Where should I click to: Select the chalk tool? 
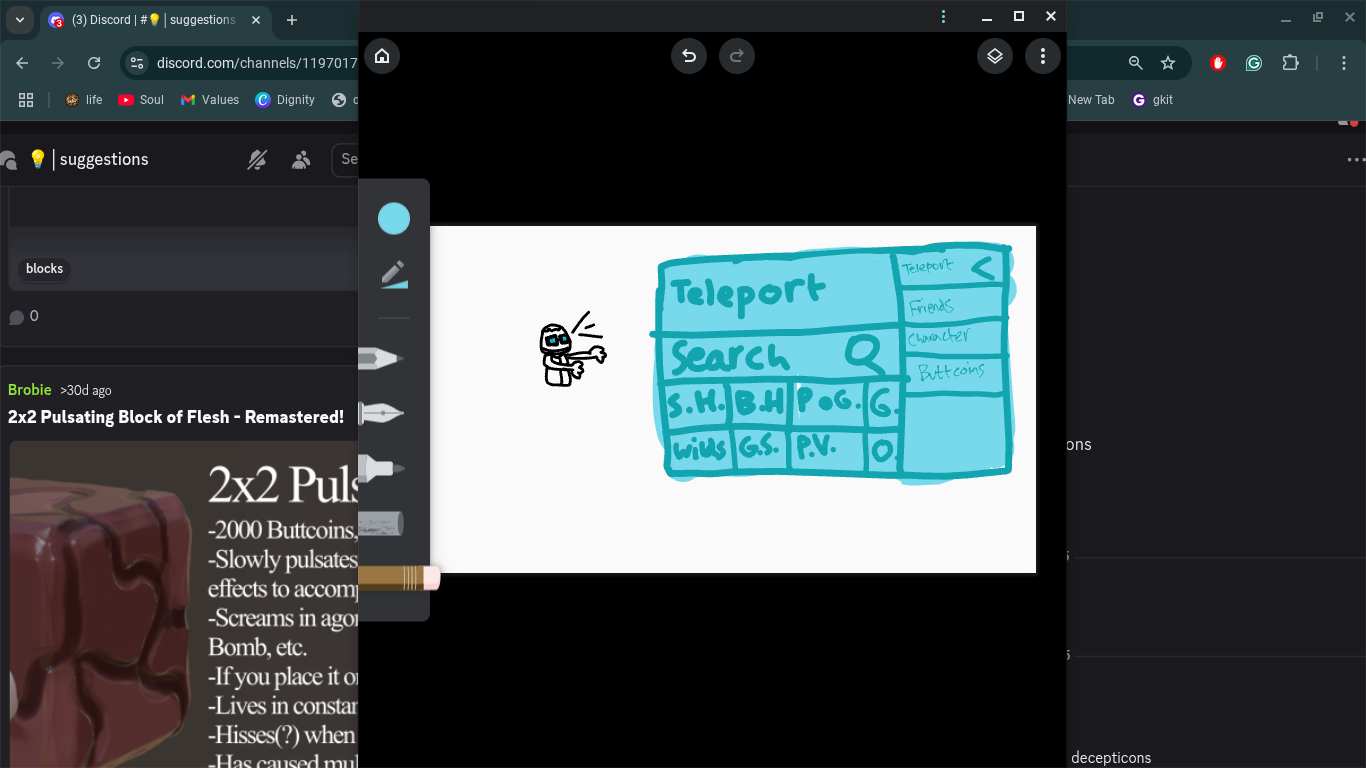click(381, 523)
